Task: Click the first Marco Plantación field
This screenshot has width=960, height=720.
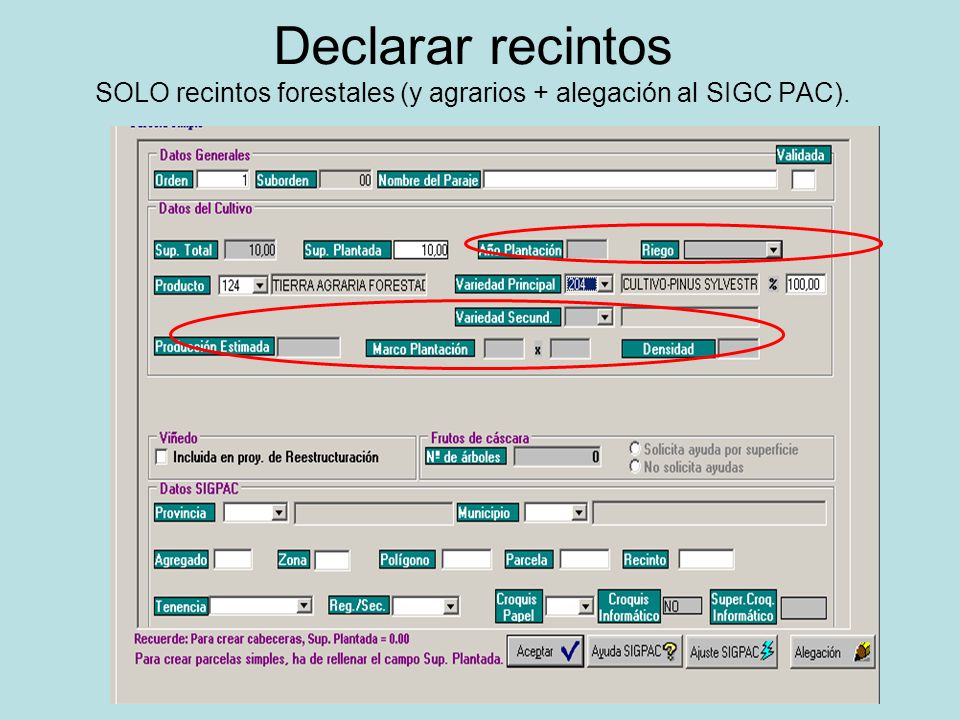Action: (504, 349)
